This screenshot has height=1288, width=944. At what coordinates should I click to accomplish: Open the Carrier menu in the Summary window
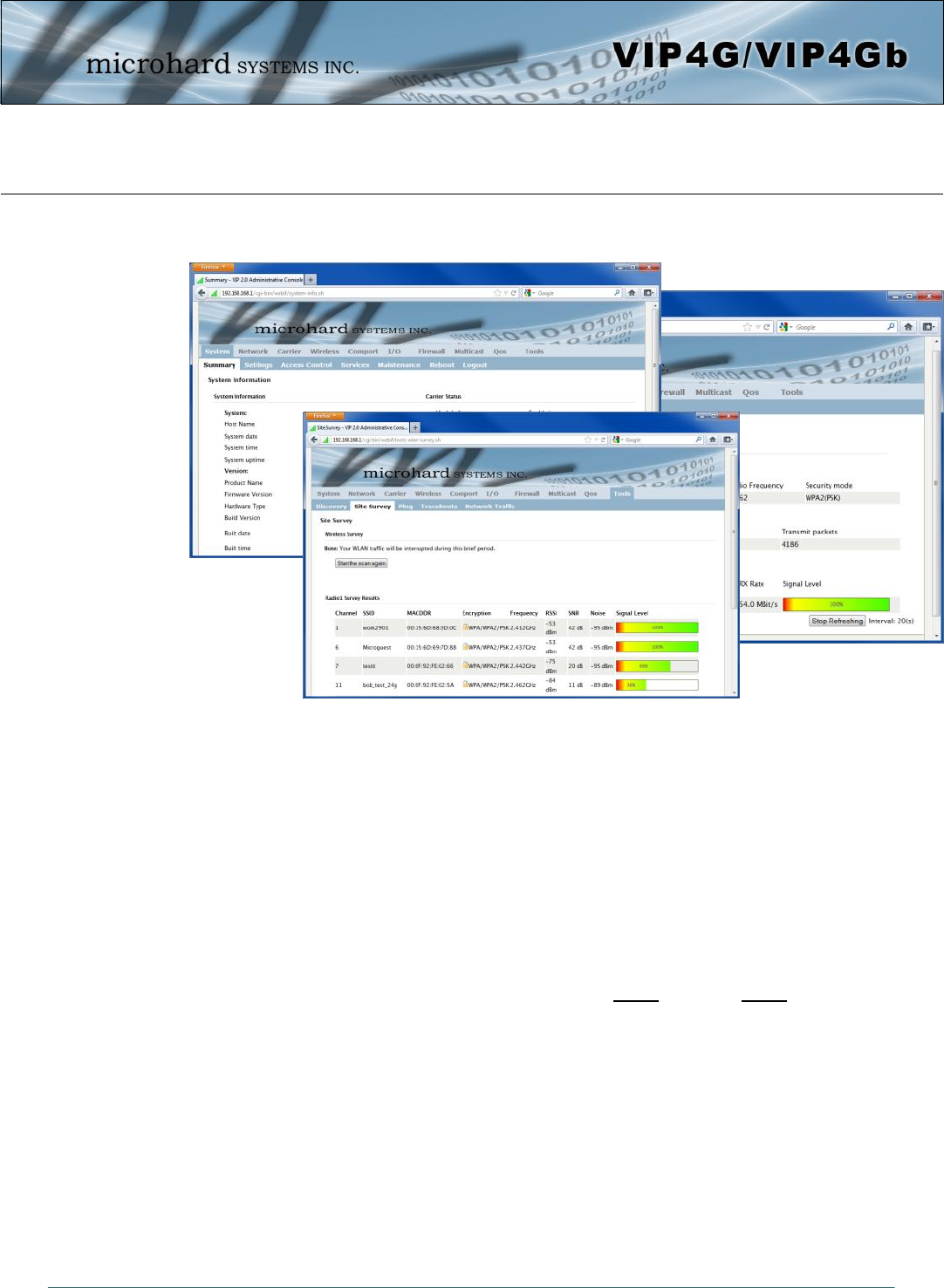point(289,351)
